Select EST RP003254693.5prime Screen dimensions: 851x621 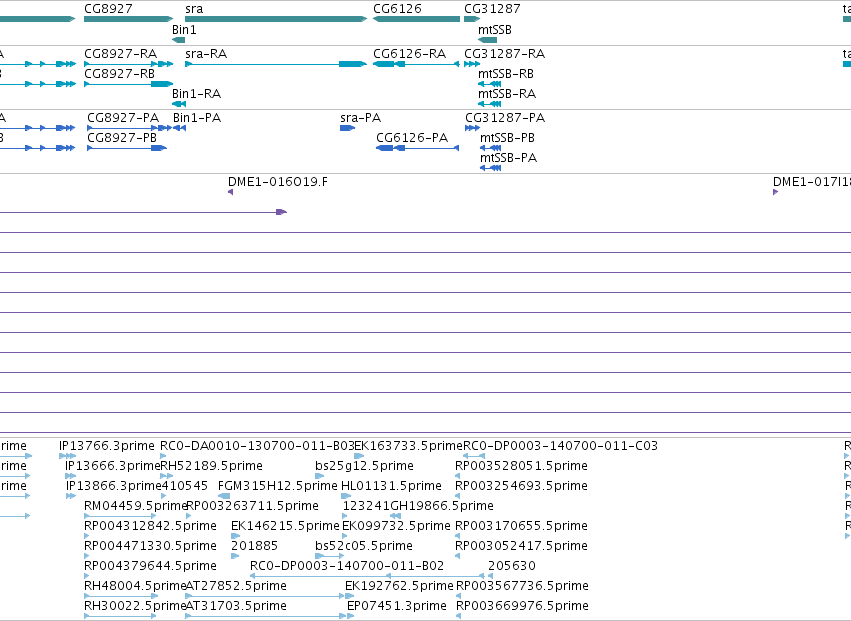[x=458, y=496]
